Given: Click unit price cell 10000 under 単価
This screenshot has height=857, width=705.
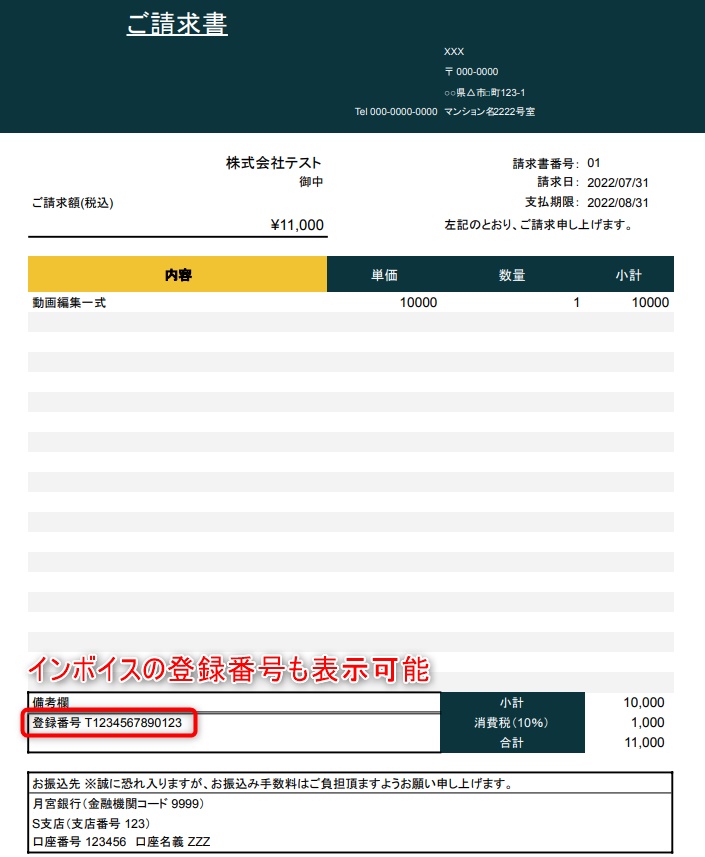Looking at the screenshot, I should (418, 302).
